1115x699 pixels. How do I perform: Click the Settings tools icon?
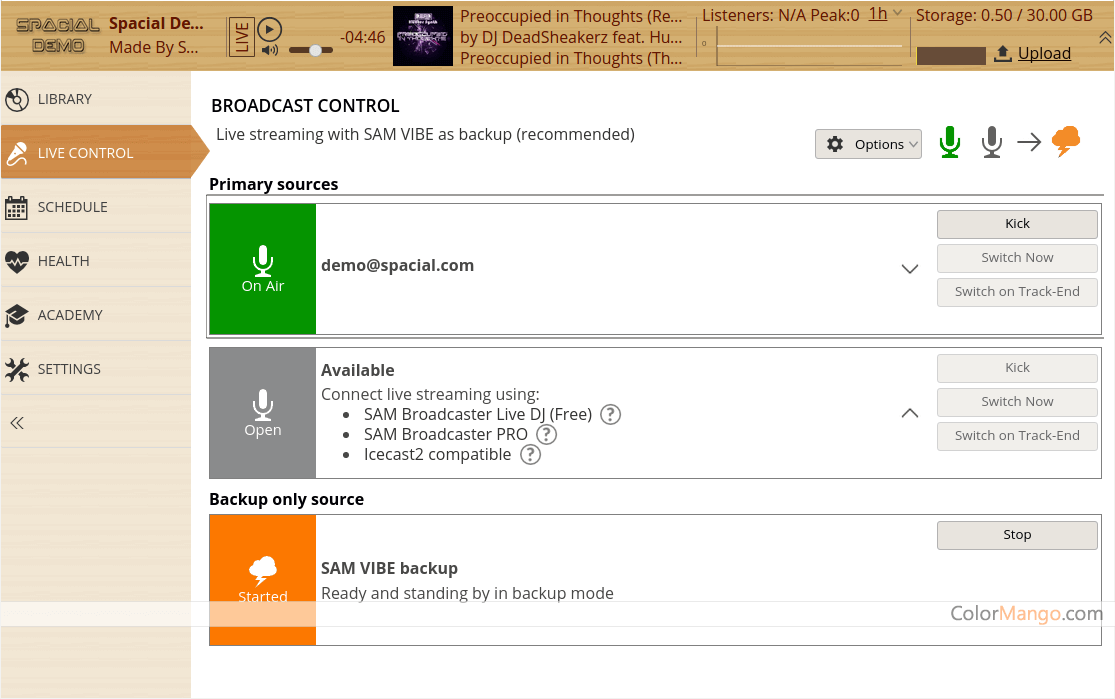pos(17,369)
